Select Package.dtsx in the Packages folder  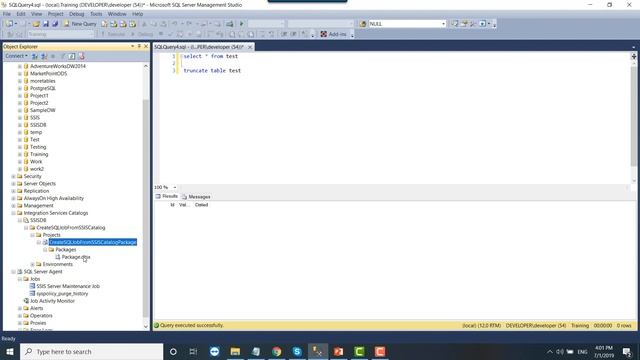(76, 257)
